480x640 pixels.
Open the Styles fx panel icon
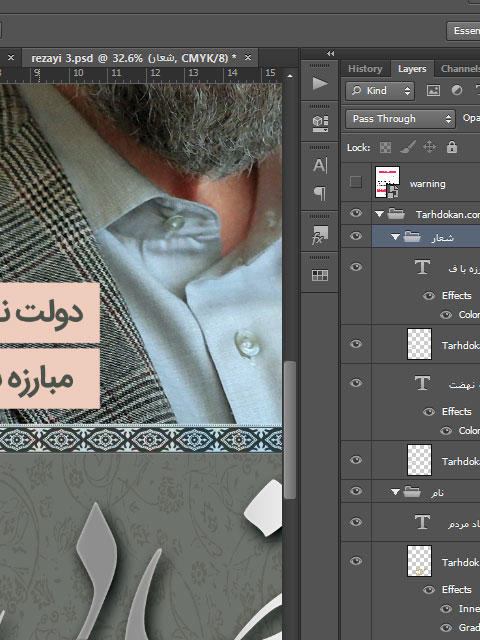click(x=320, y=235)
